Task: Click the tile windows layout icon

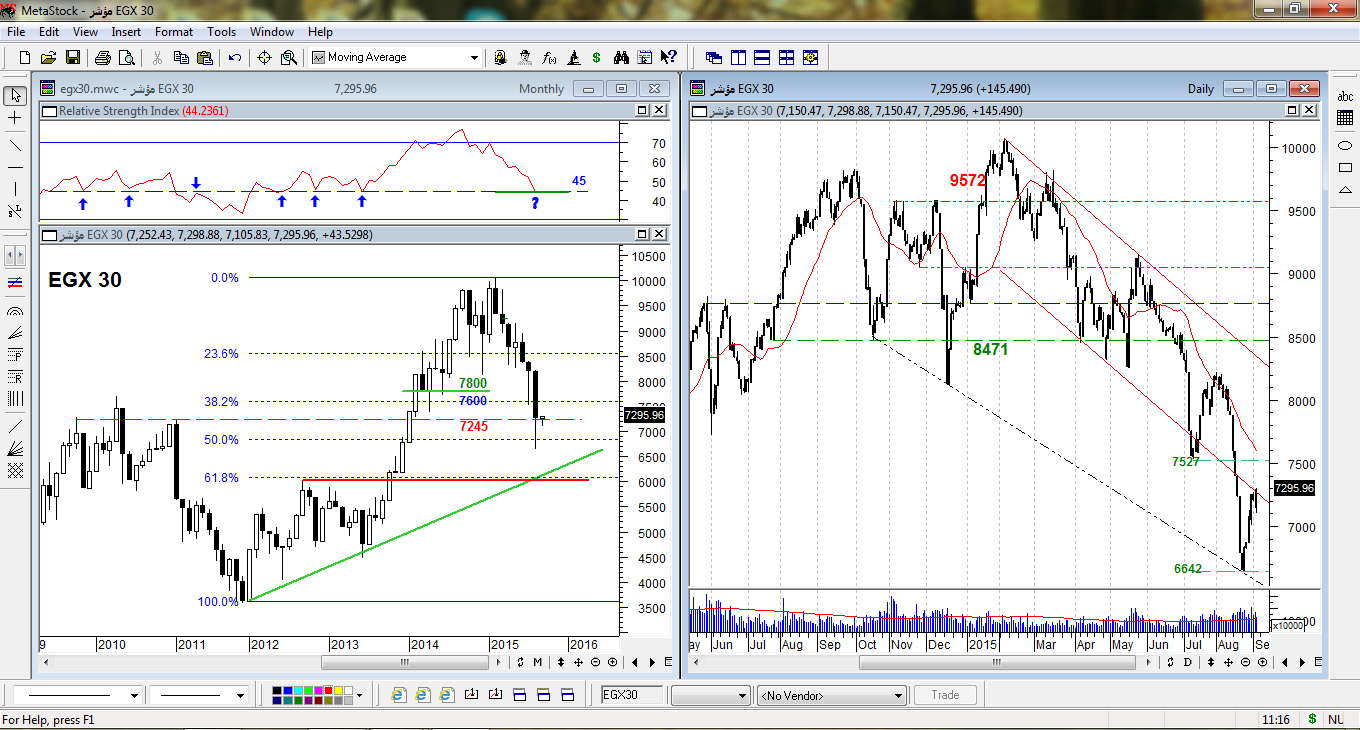Action: [x=787, y=57]
